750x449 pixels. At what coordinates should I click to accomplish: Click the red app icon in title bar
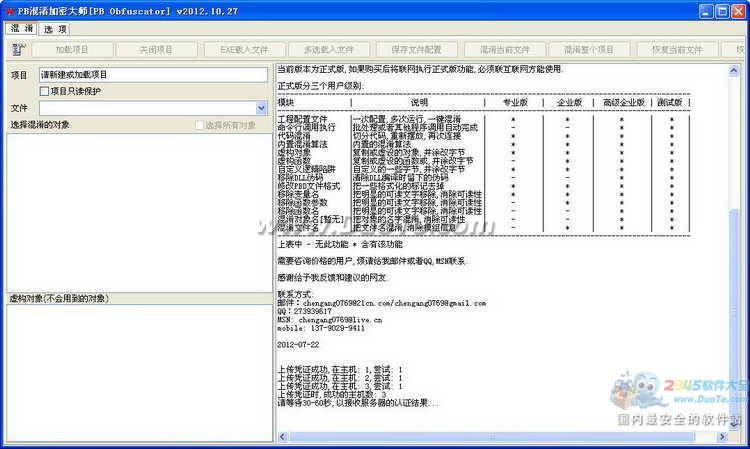point(10,11)
